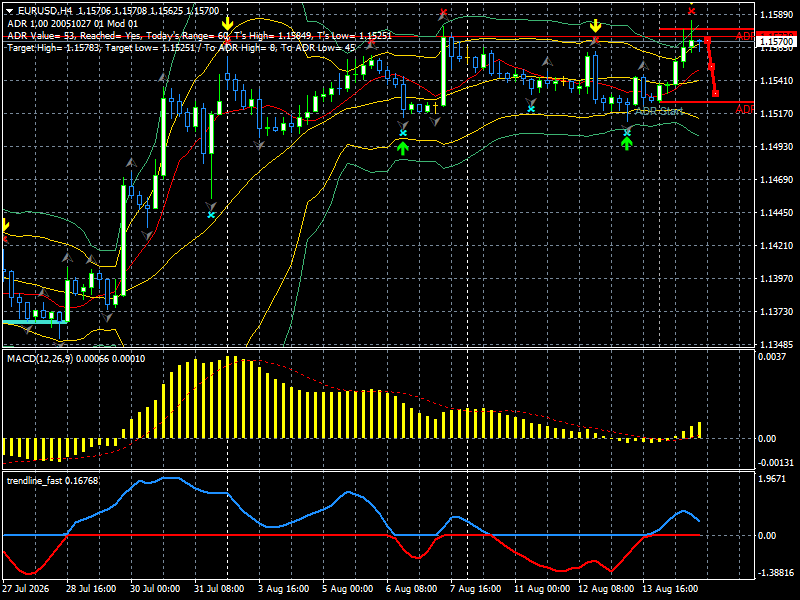Click the red X marker at the top near 13 Aug 16:00

[x=691, y=11]
